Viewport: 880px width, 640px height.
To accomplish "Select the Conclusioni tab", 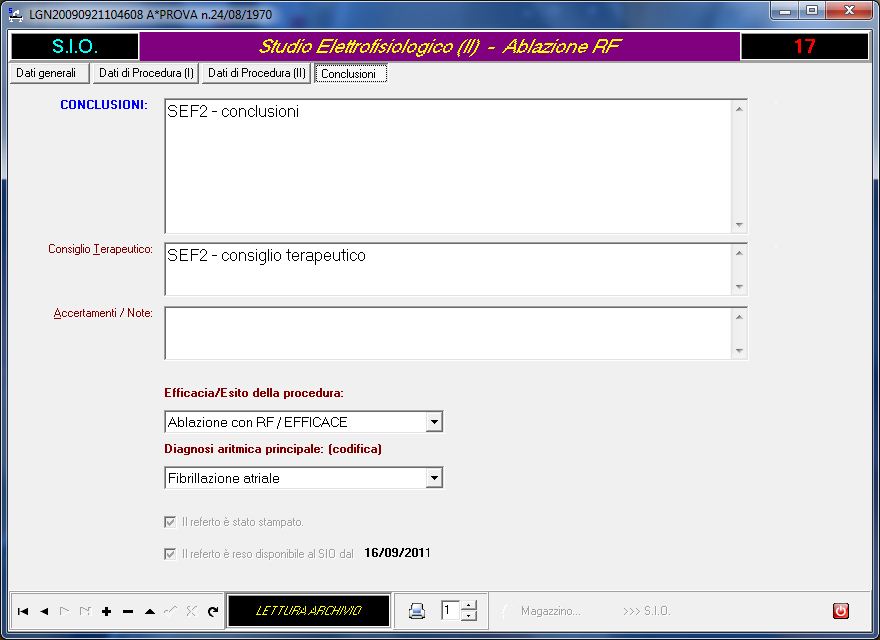I will [350, 74].
